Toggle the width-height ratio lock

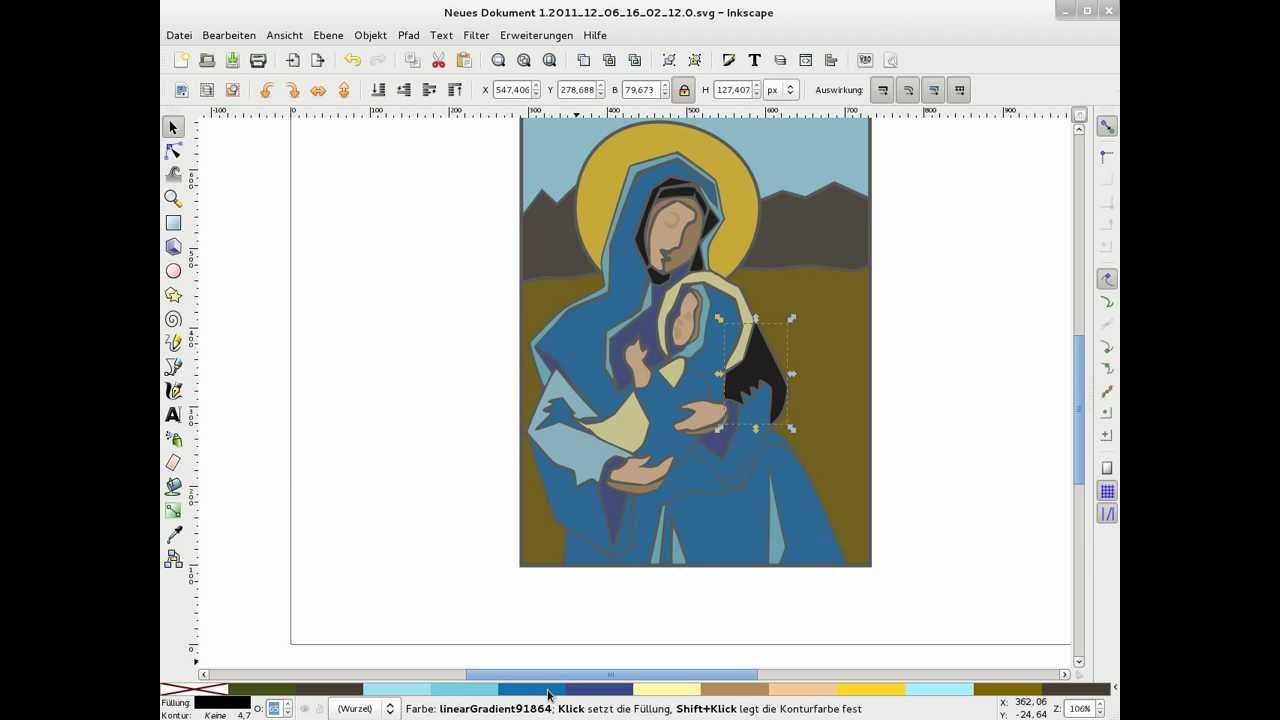pos(684,90)
